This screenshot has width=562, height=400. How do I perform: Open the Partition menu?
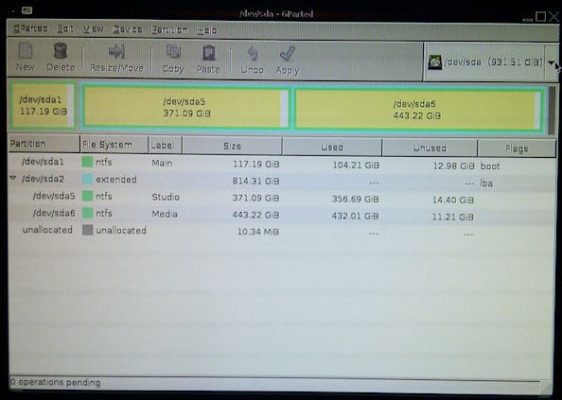(169, 30)
